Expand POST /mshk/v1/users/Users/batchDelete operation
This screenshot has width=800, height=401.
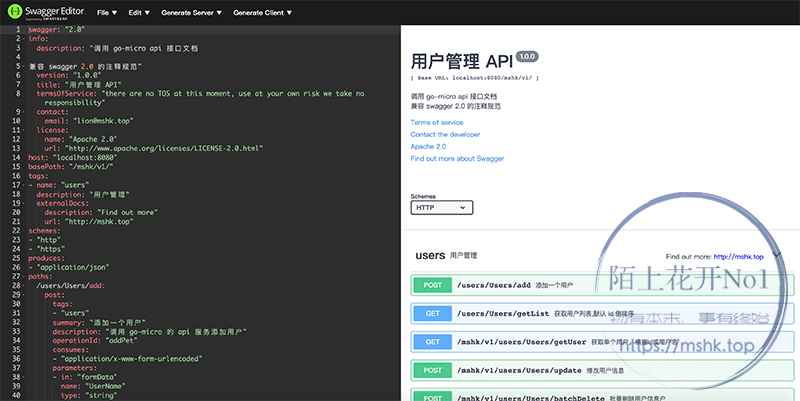click(x=602, y=395)
